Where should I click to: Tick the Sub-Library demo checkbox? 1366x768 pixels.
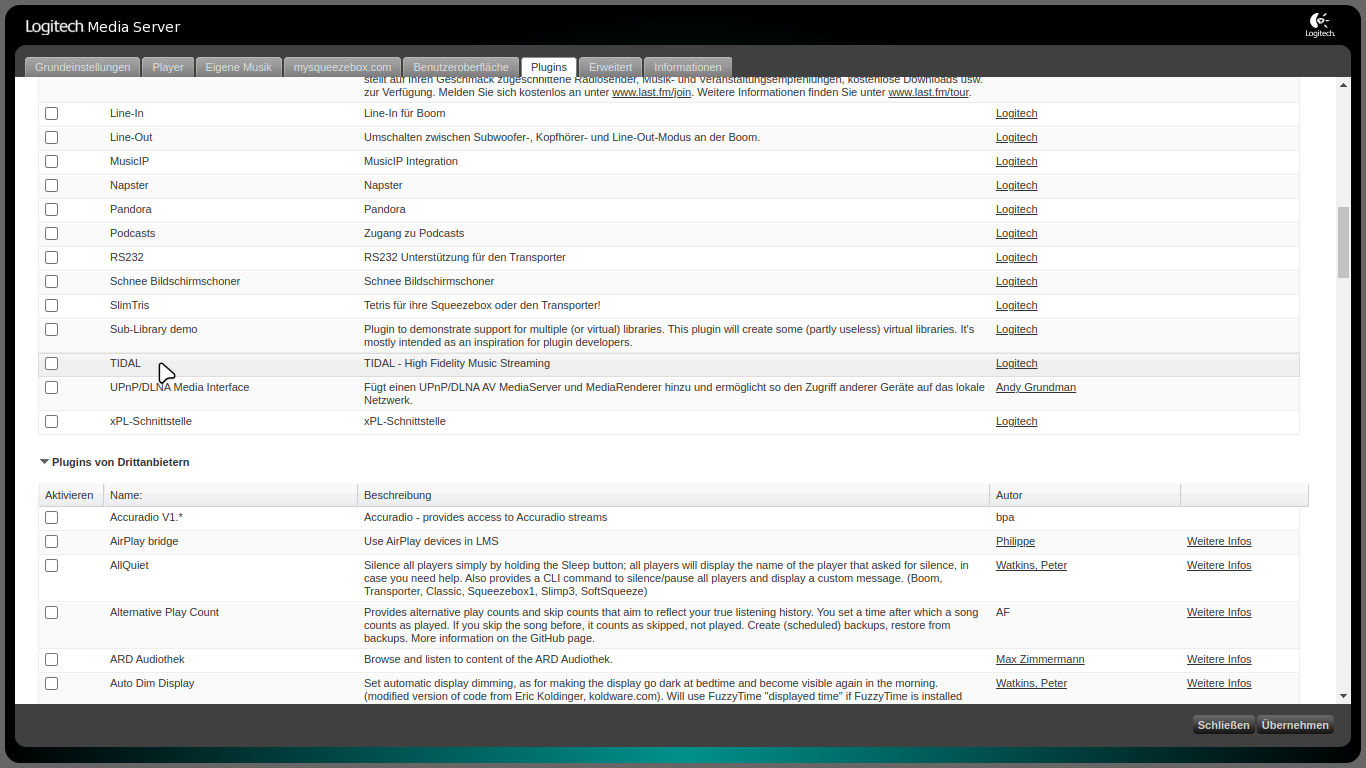pos(52,330)
